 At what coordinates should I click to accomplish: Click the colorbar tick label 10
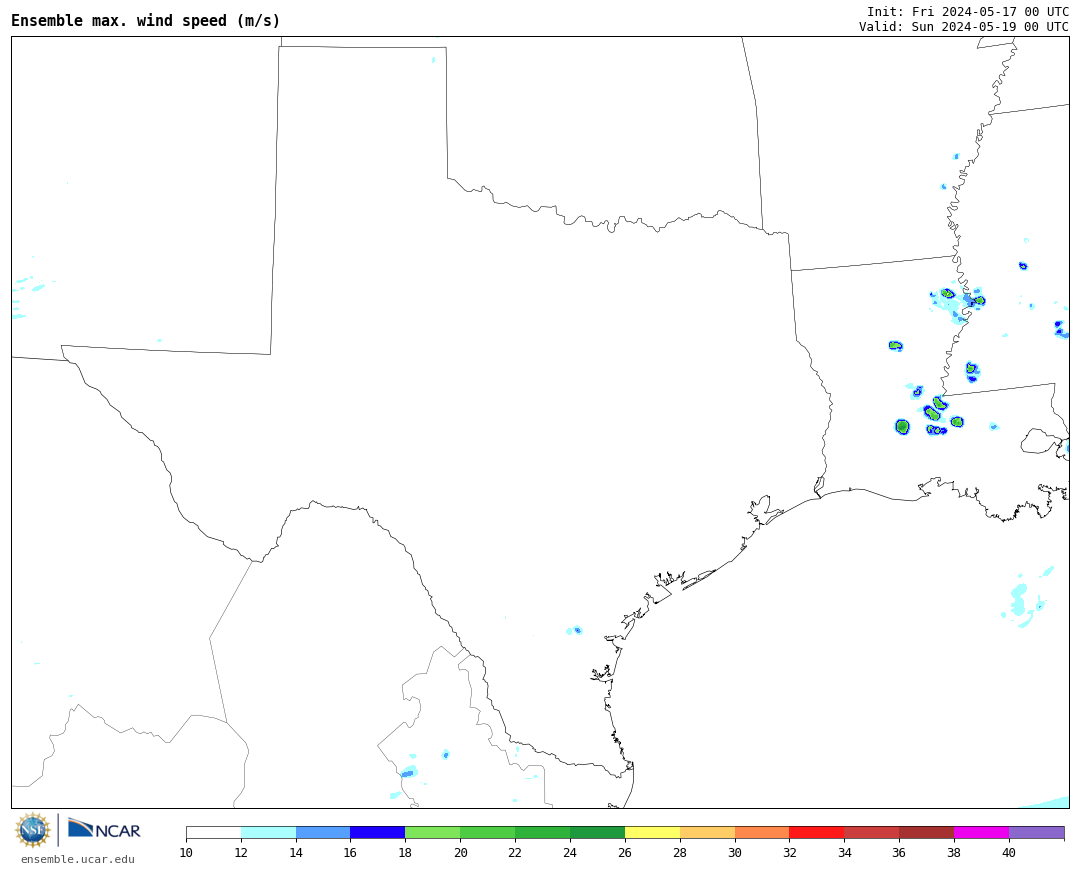186,852
